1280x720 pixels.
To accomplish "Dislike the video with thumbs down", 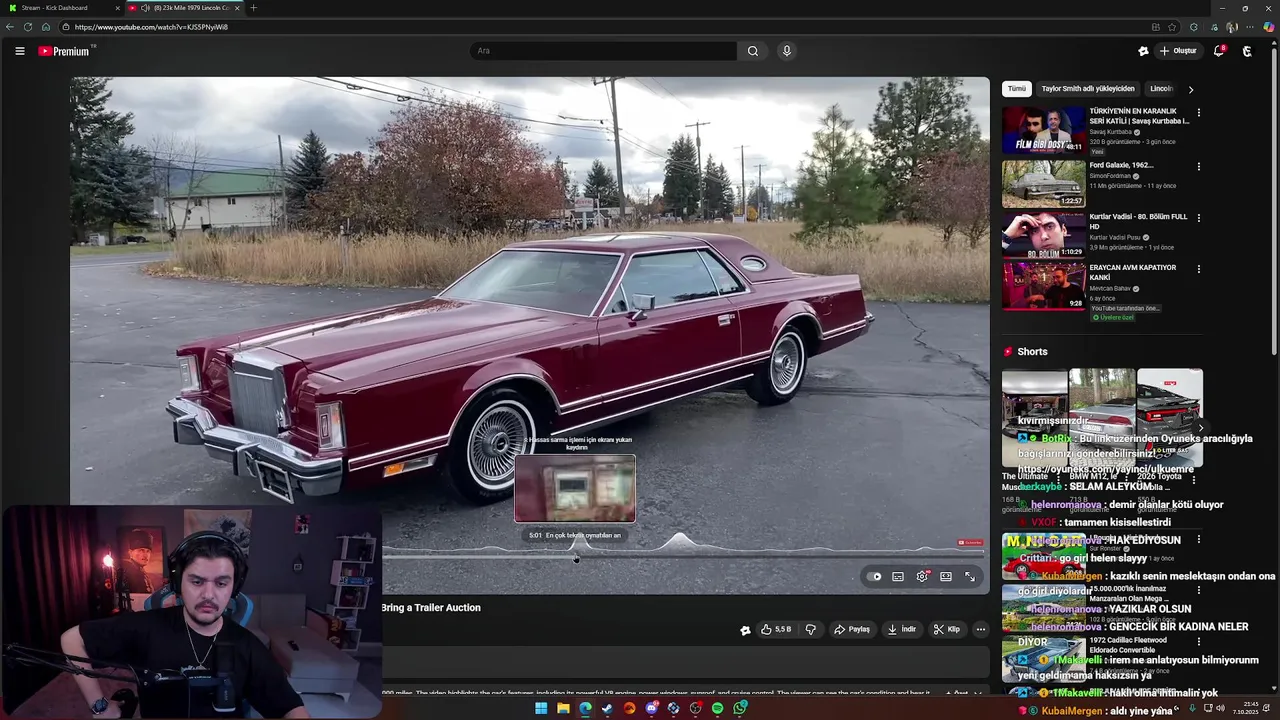I will (x=811, y=630).
